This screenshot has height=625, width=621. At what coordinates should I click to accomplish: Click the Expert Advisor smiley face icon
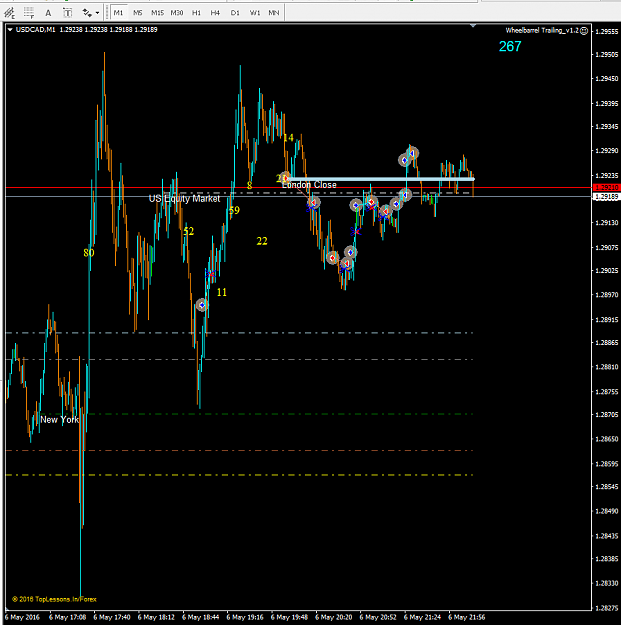coord(584,31)
